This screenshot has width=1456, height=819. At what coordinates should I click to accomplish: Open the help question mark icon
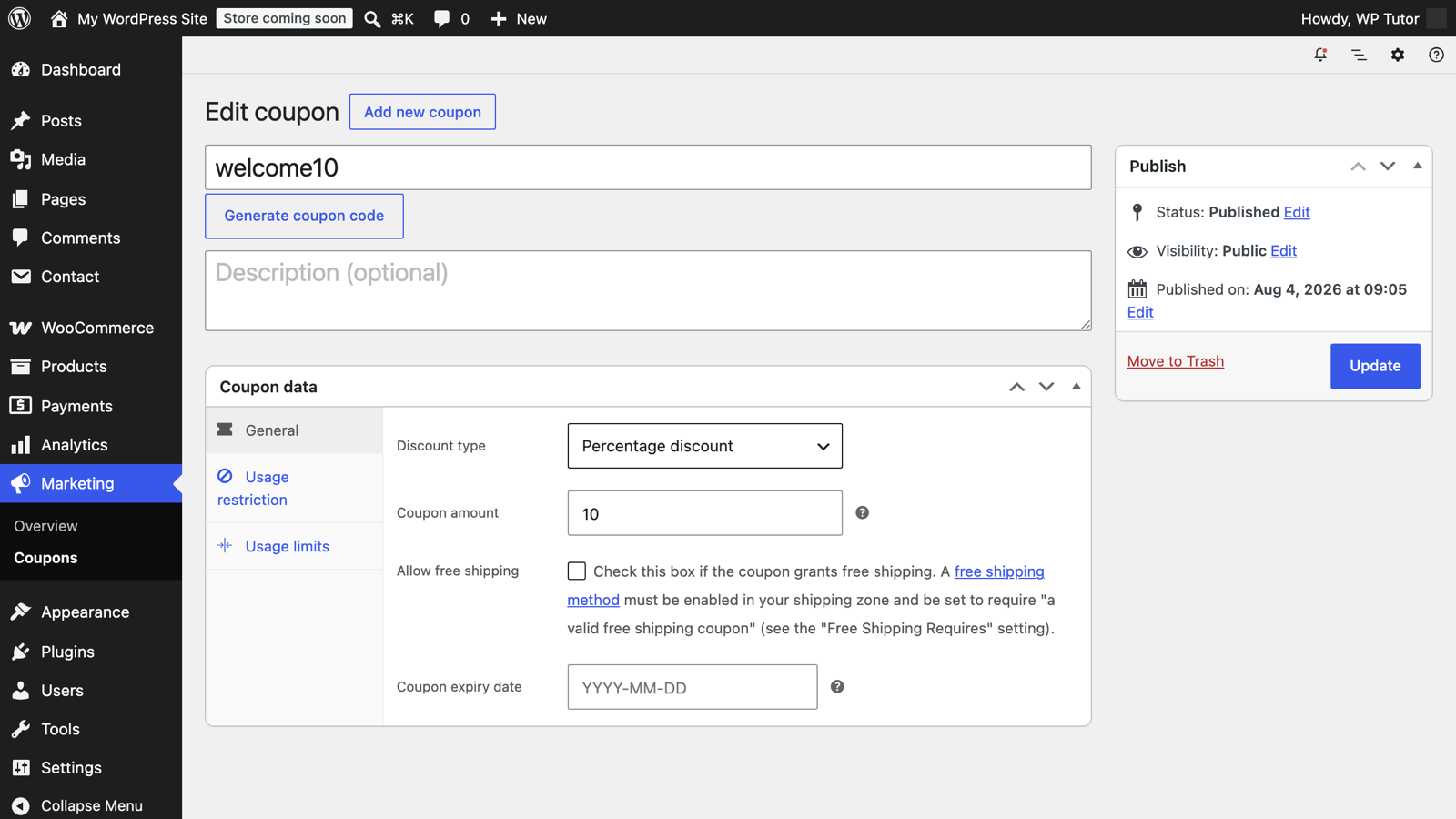click(x=1436, y=55)
